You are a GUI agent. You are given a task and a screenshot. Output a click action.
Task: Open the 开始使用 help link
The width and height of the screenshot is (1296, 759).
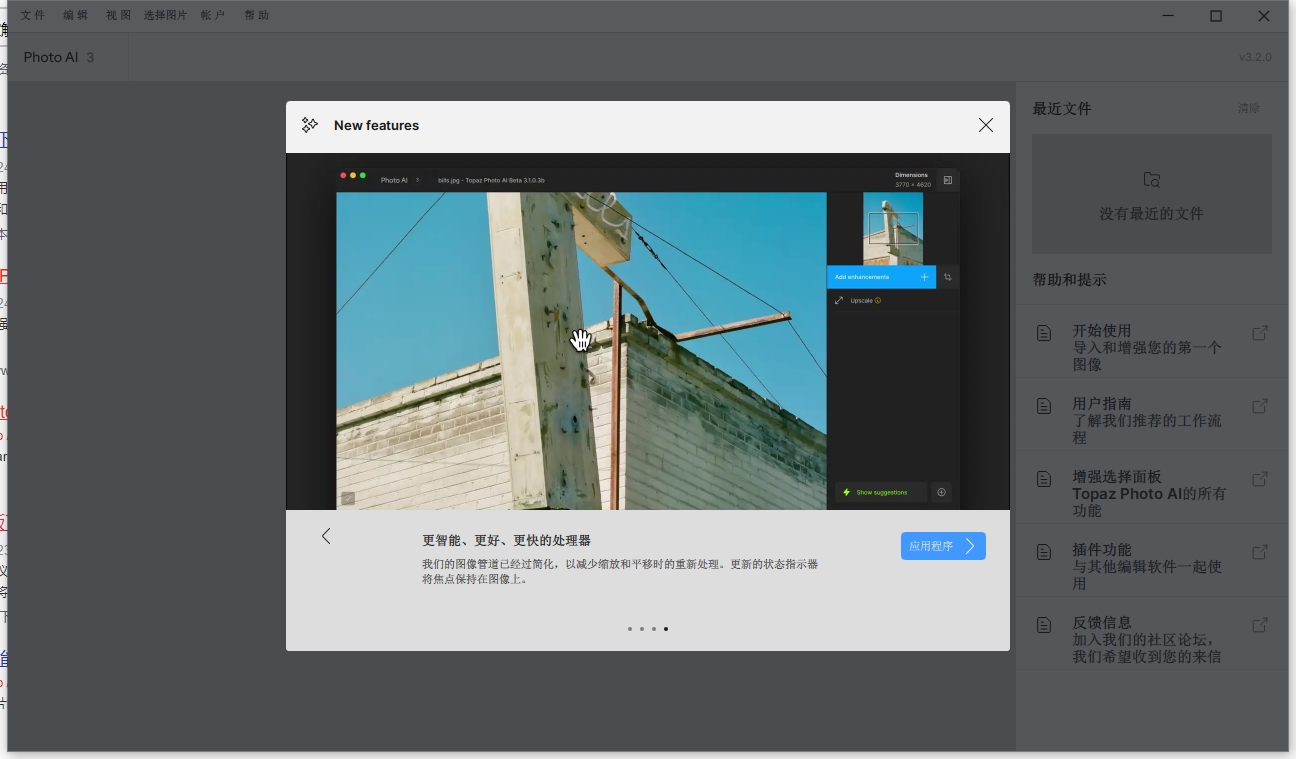pyautogui.click(x=1152, y=341)
